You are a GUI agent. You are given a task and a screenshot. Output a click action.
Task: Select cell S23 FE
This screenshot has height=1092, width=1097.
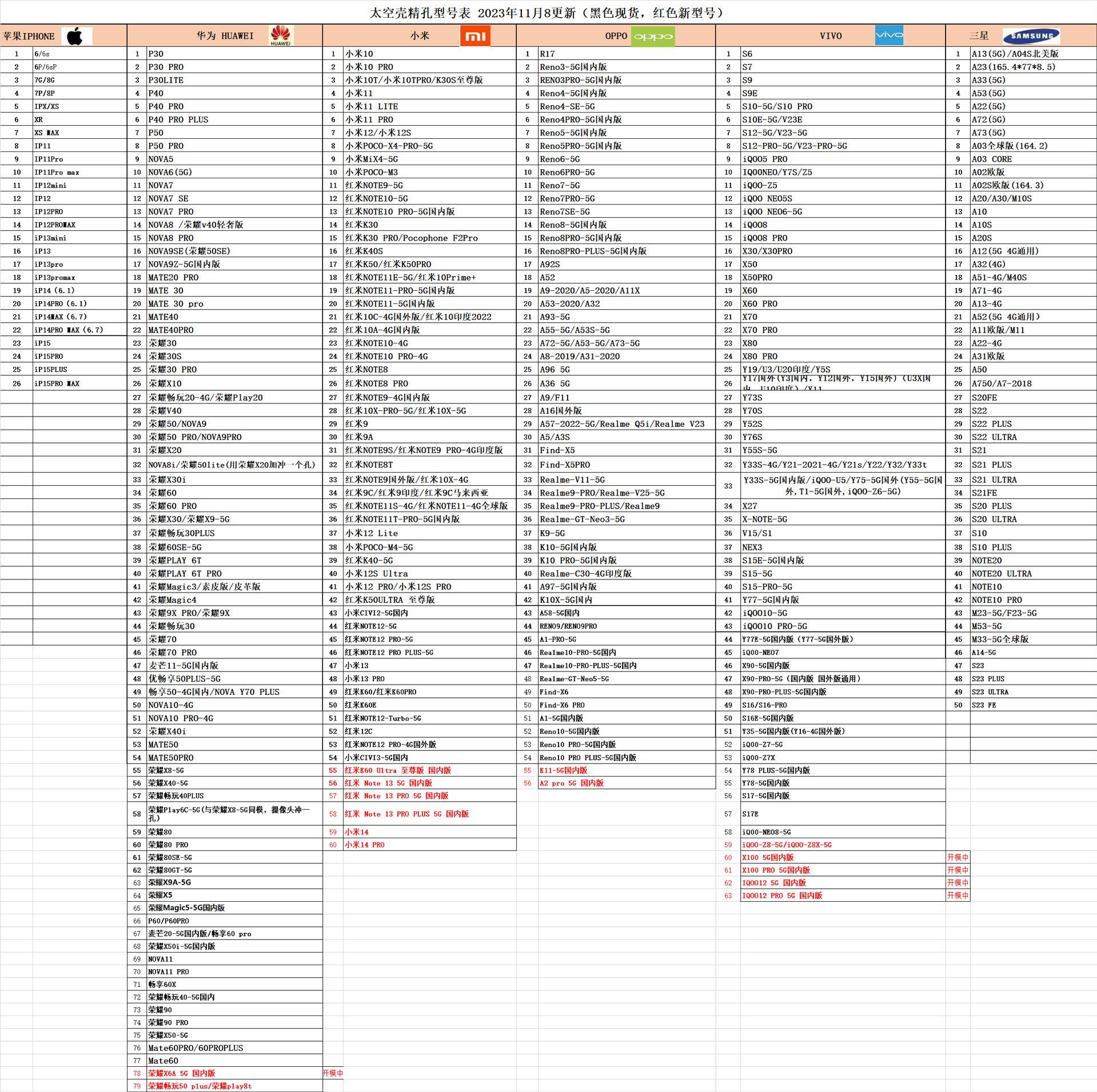(x=1033, y=705)
